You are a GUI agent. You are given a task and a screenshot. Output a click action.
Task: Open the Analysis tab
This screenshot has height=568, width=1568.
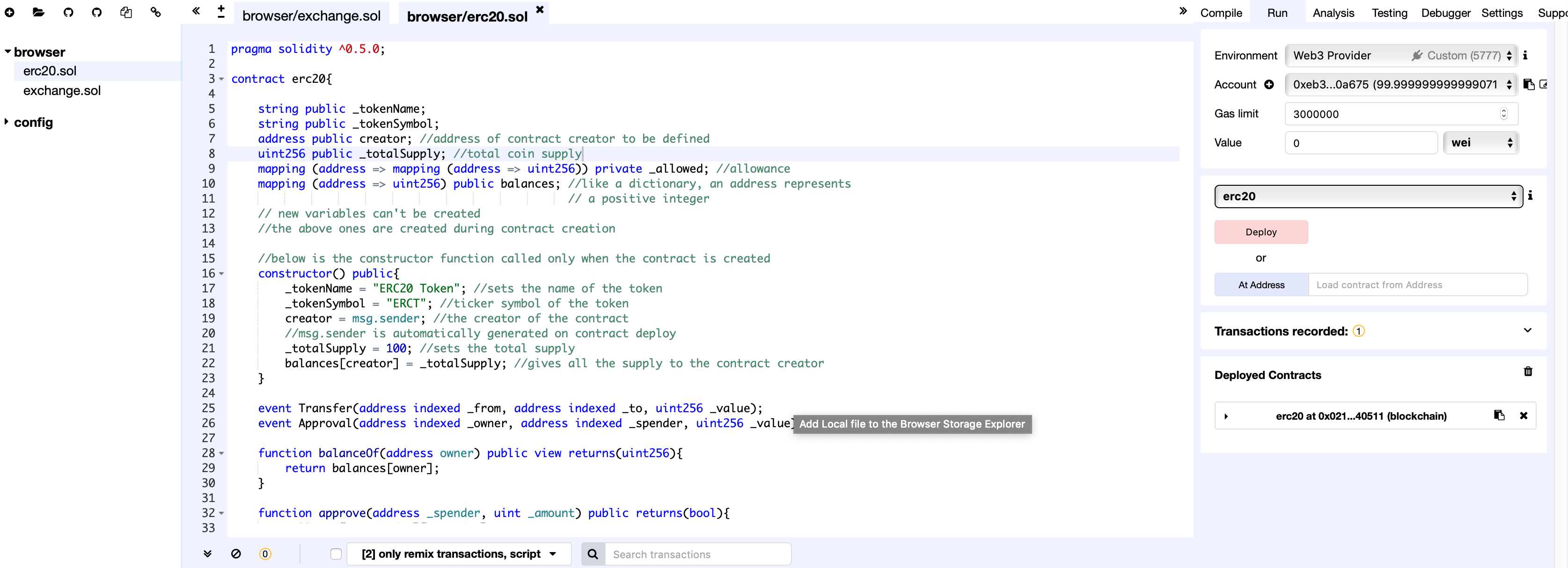coord(1333,13)
